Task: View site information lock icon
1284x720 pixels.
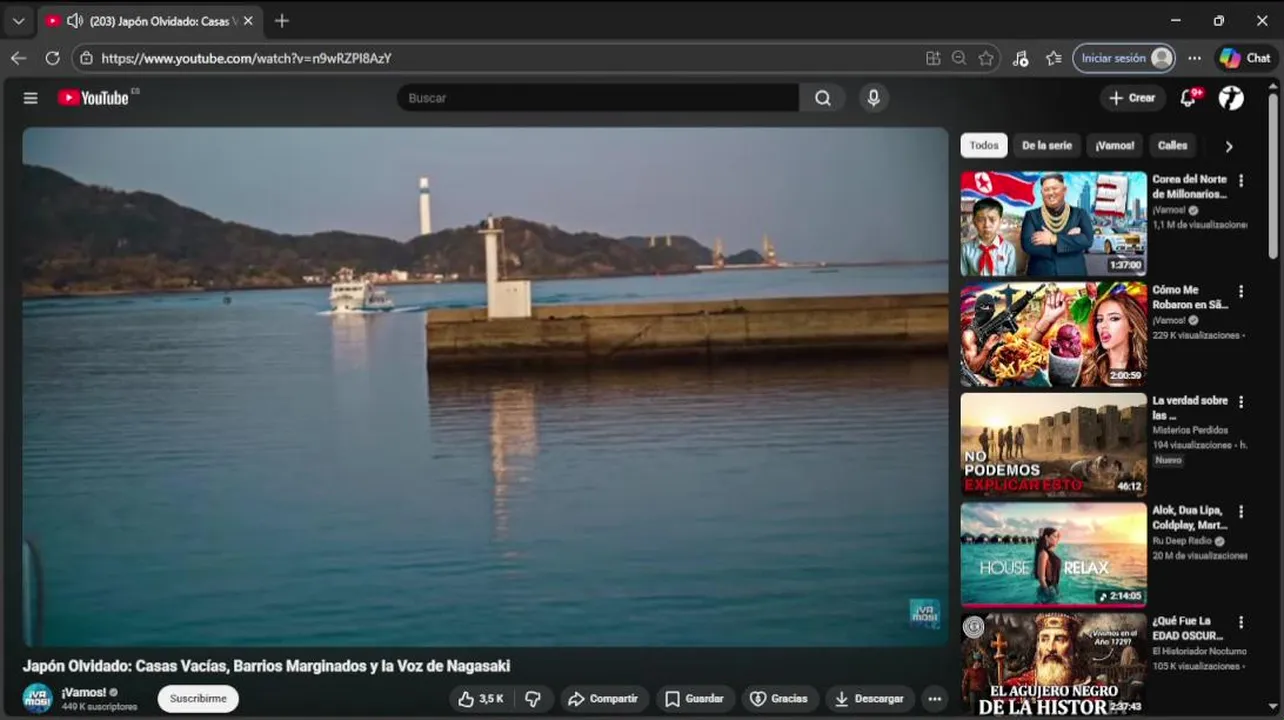Action: [x=86, y=58]
